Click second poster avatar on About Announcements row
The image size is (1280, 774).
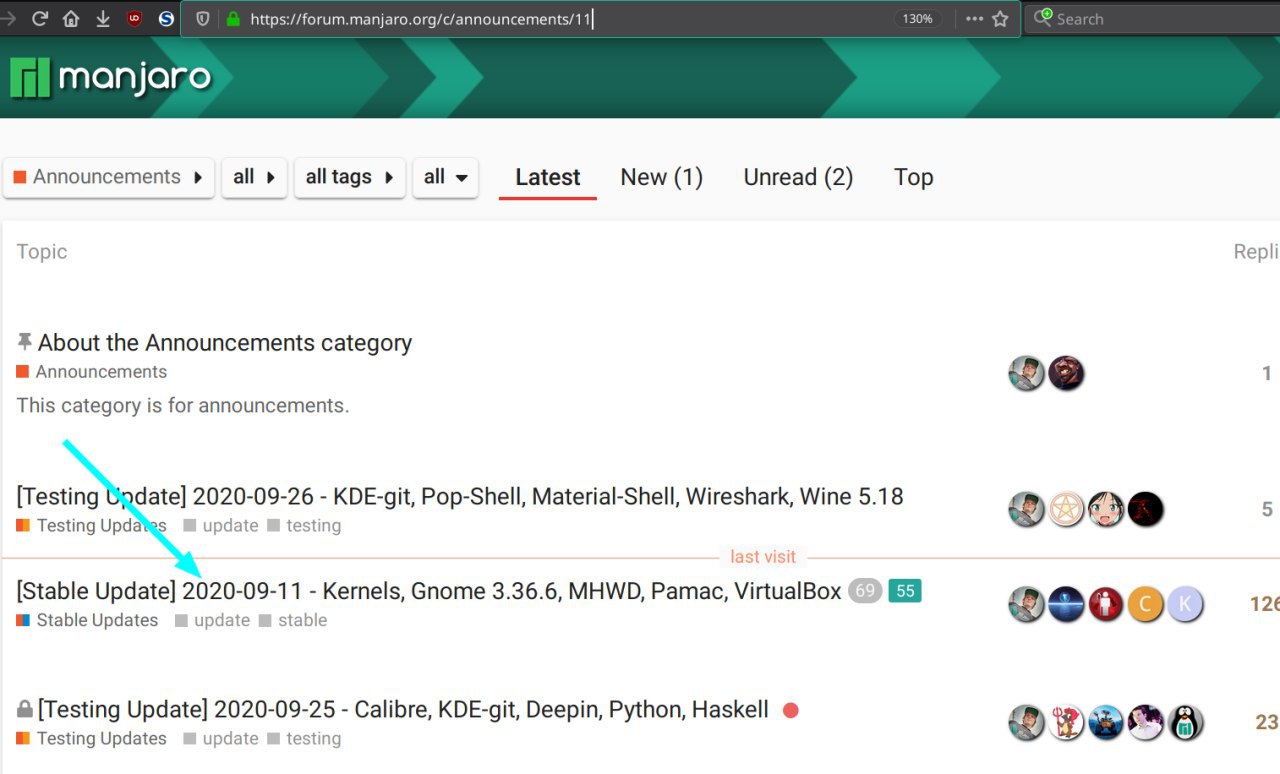[x=1066, y=374]
